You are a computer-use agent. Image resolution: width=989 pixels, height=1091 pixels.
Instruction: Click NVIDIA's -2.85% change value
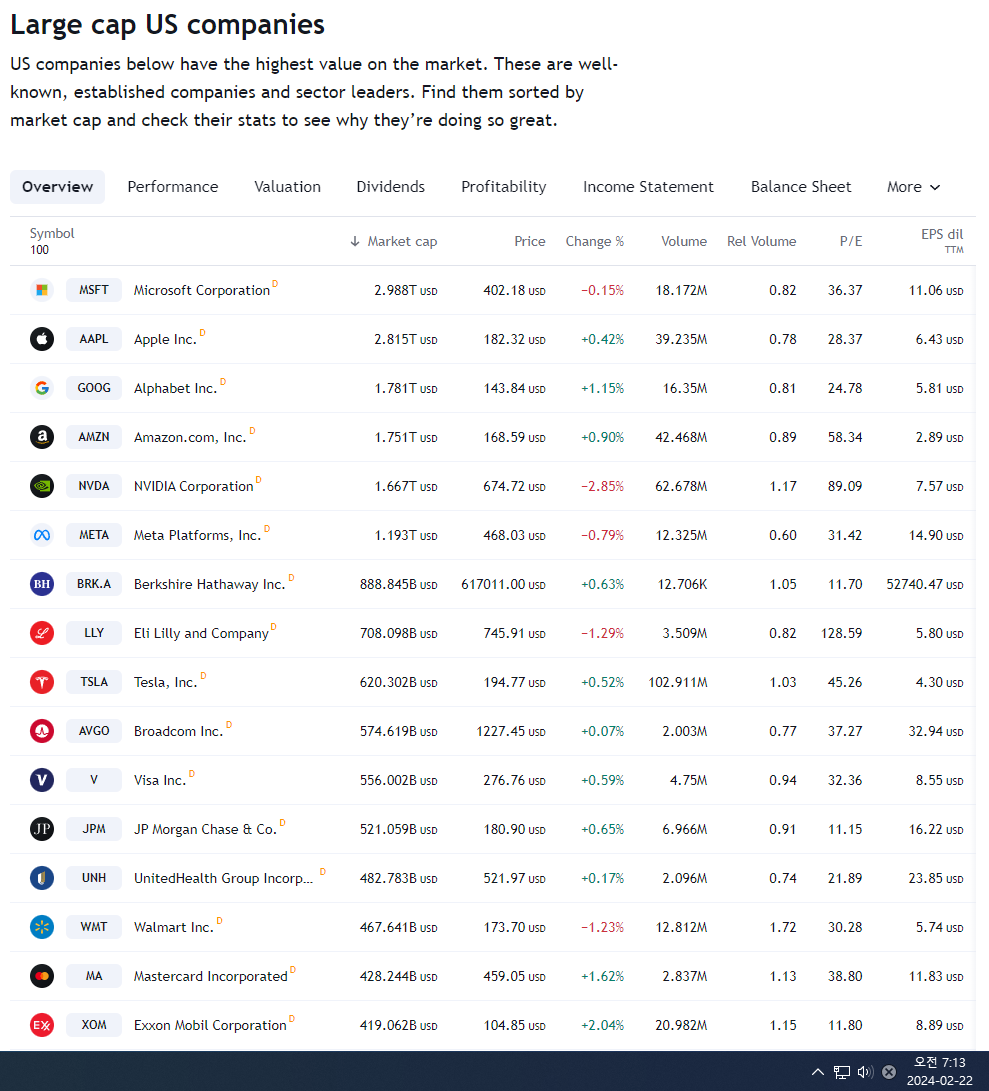603,486
